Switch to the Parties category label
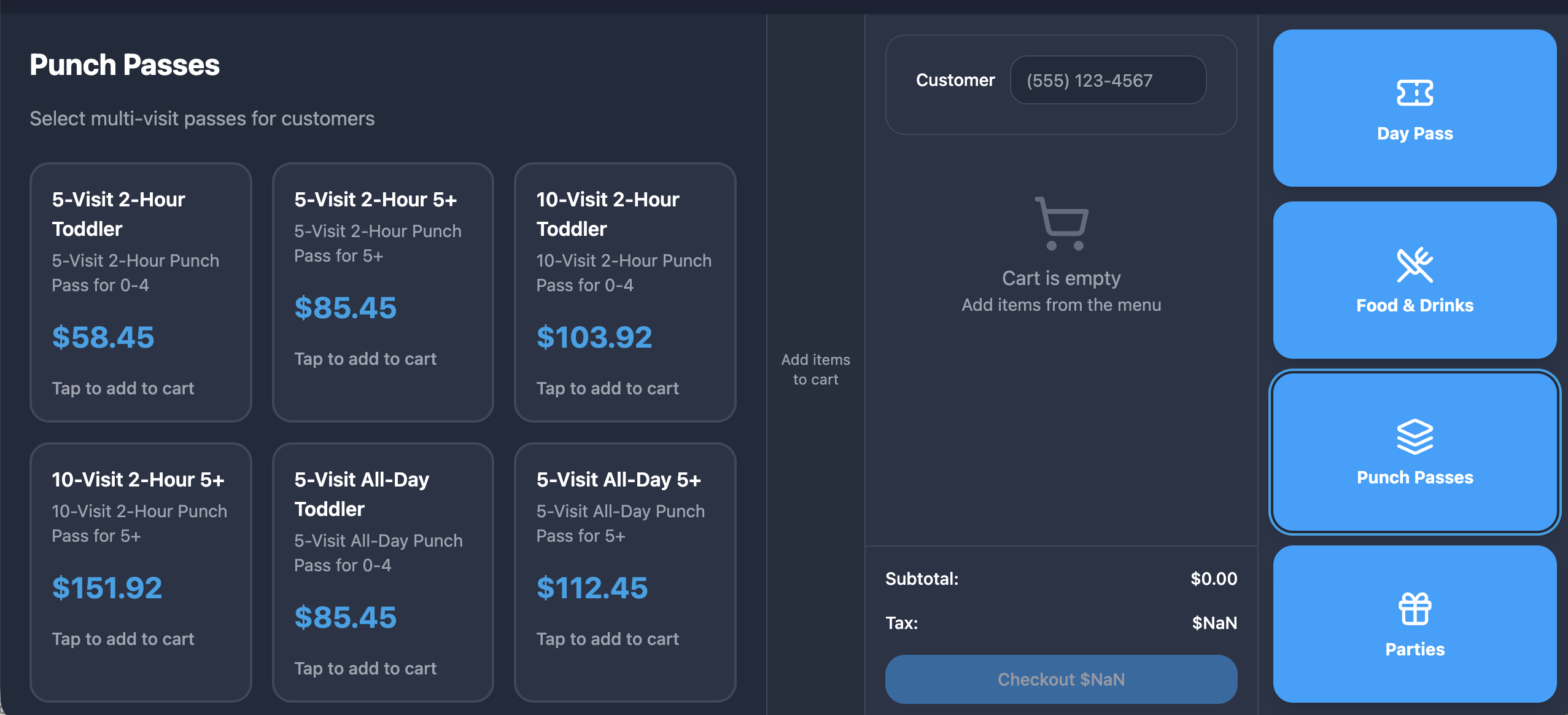The image size is (1568, 715). tap(1415, 649)
